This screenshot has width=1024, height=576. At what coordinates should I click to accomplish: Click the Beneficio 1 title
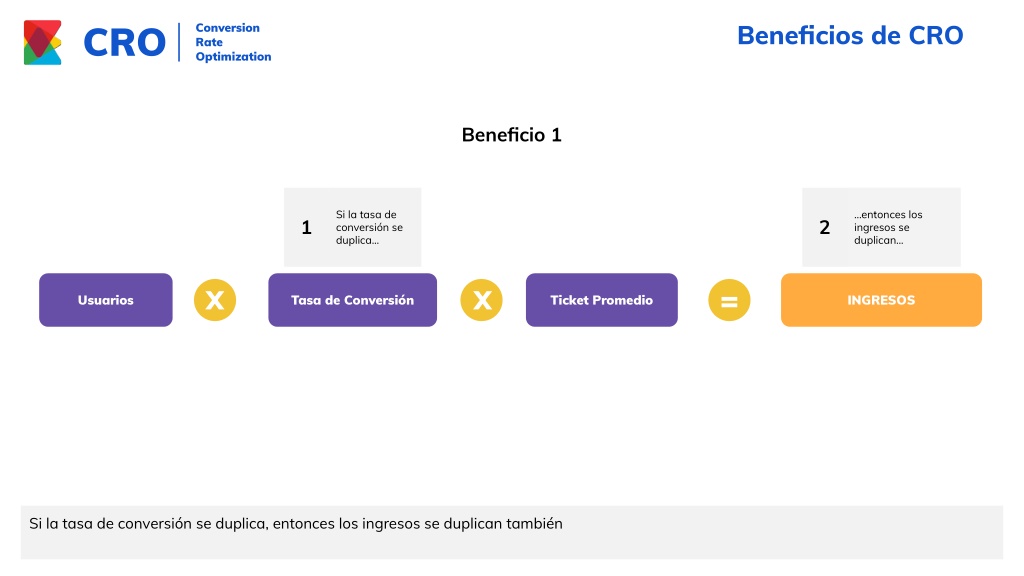tap(511, 135)
